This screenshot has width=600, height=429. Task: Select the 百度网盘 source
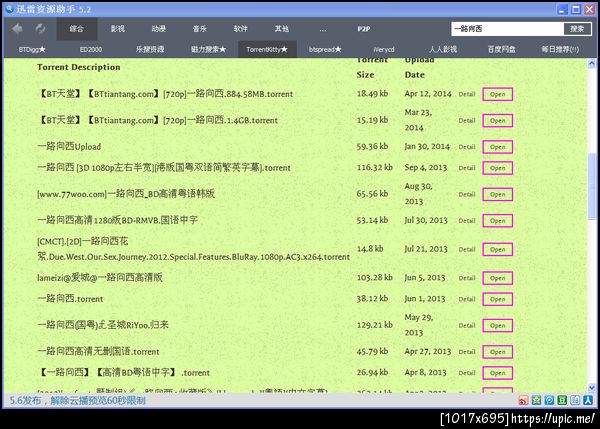(501, 49)
